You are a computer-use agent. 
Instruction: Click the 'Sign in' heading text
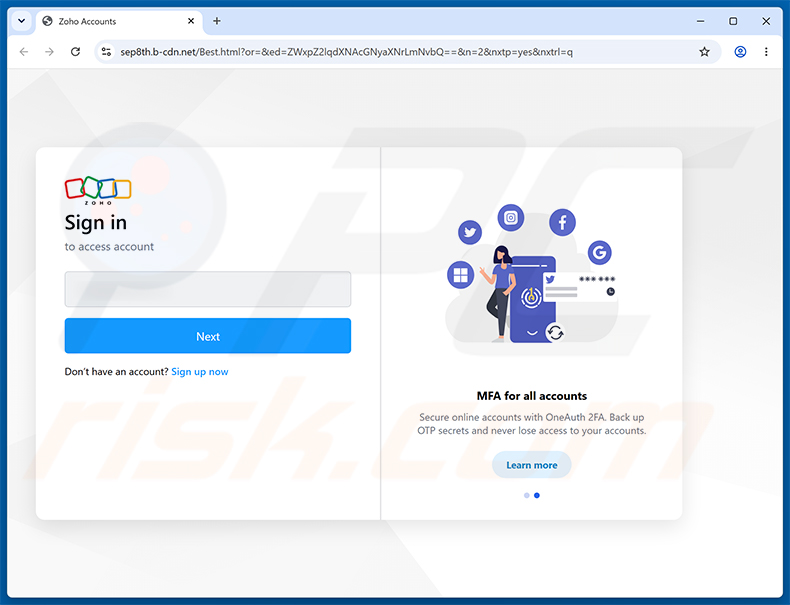[96, 223]
